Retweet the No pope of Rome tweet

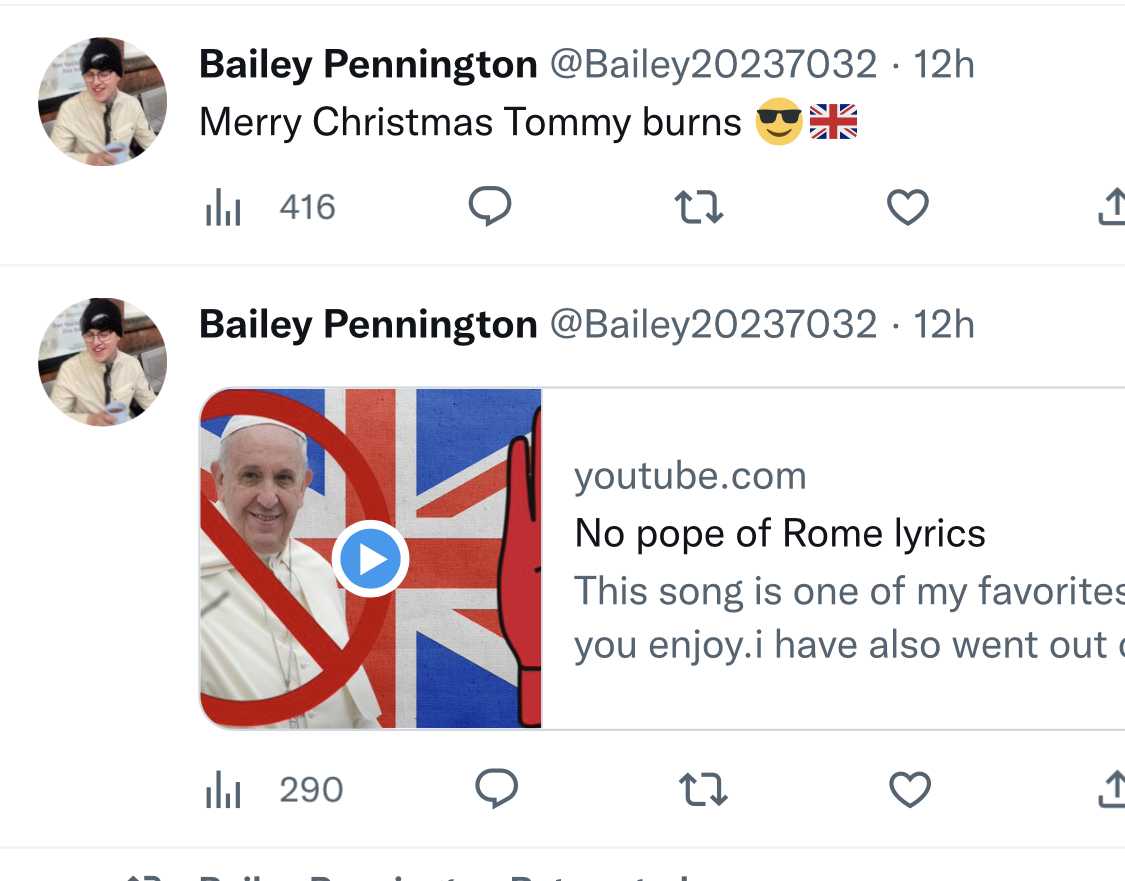click(x=703, y=790)
